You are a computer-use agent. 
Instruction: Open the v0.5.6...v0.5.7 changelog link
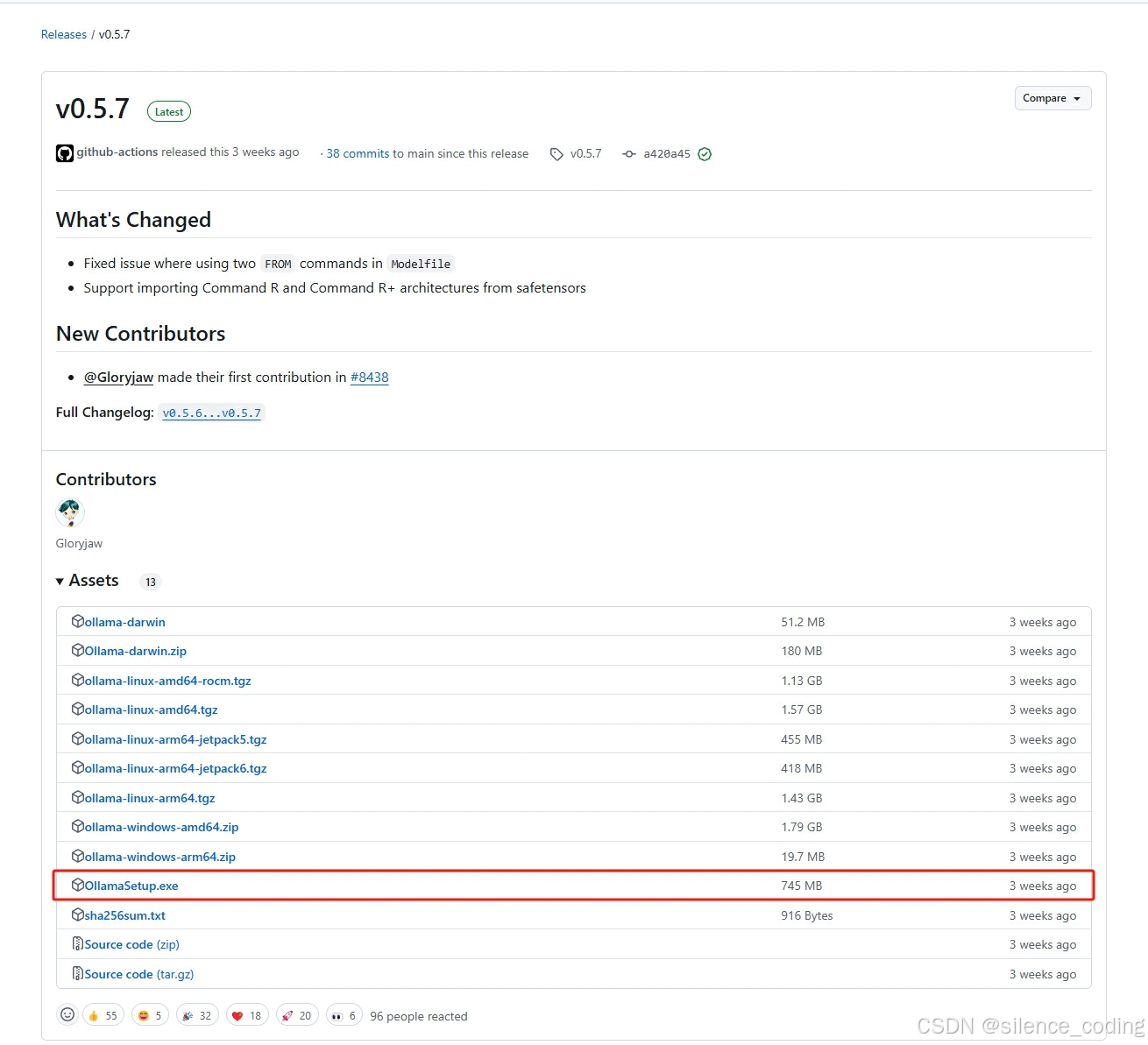point(212,413)
